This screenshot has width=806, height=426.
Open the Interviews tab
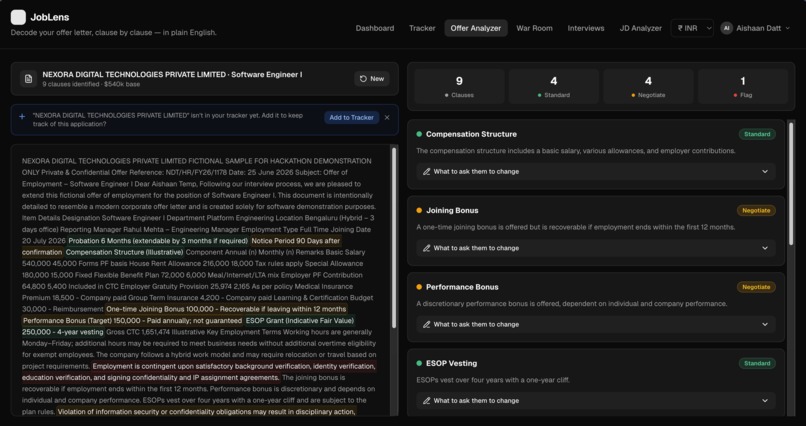pos(585,28)
